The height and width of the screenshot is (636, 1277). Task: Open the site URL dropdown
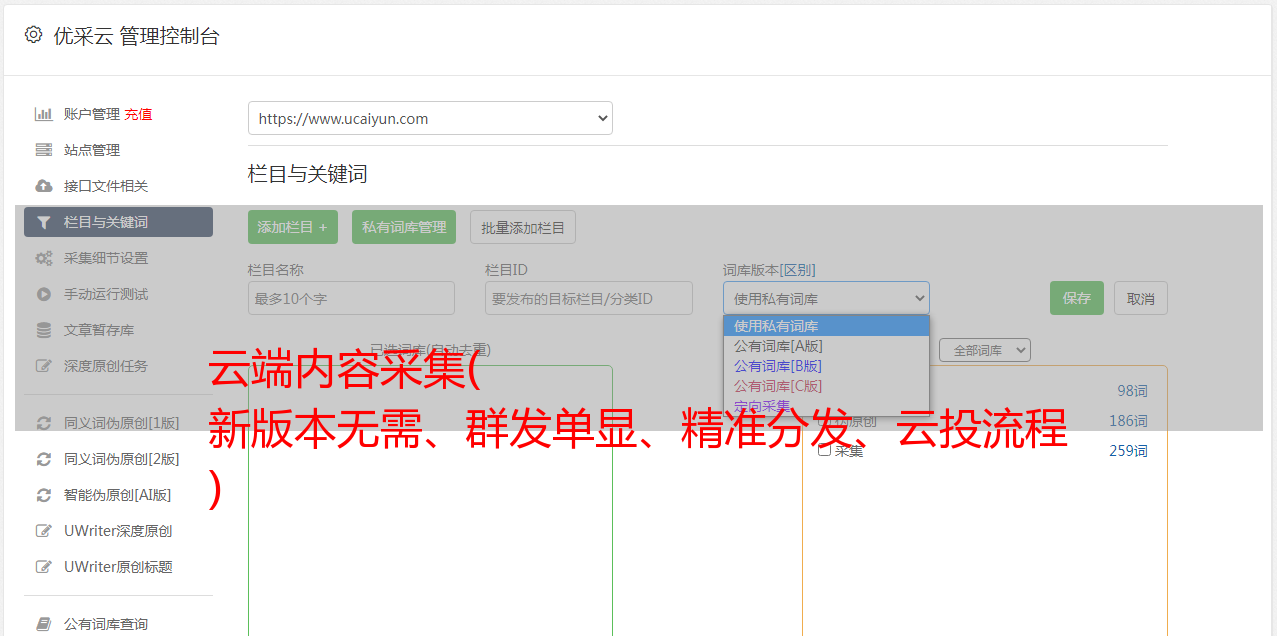pos(430,118)
